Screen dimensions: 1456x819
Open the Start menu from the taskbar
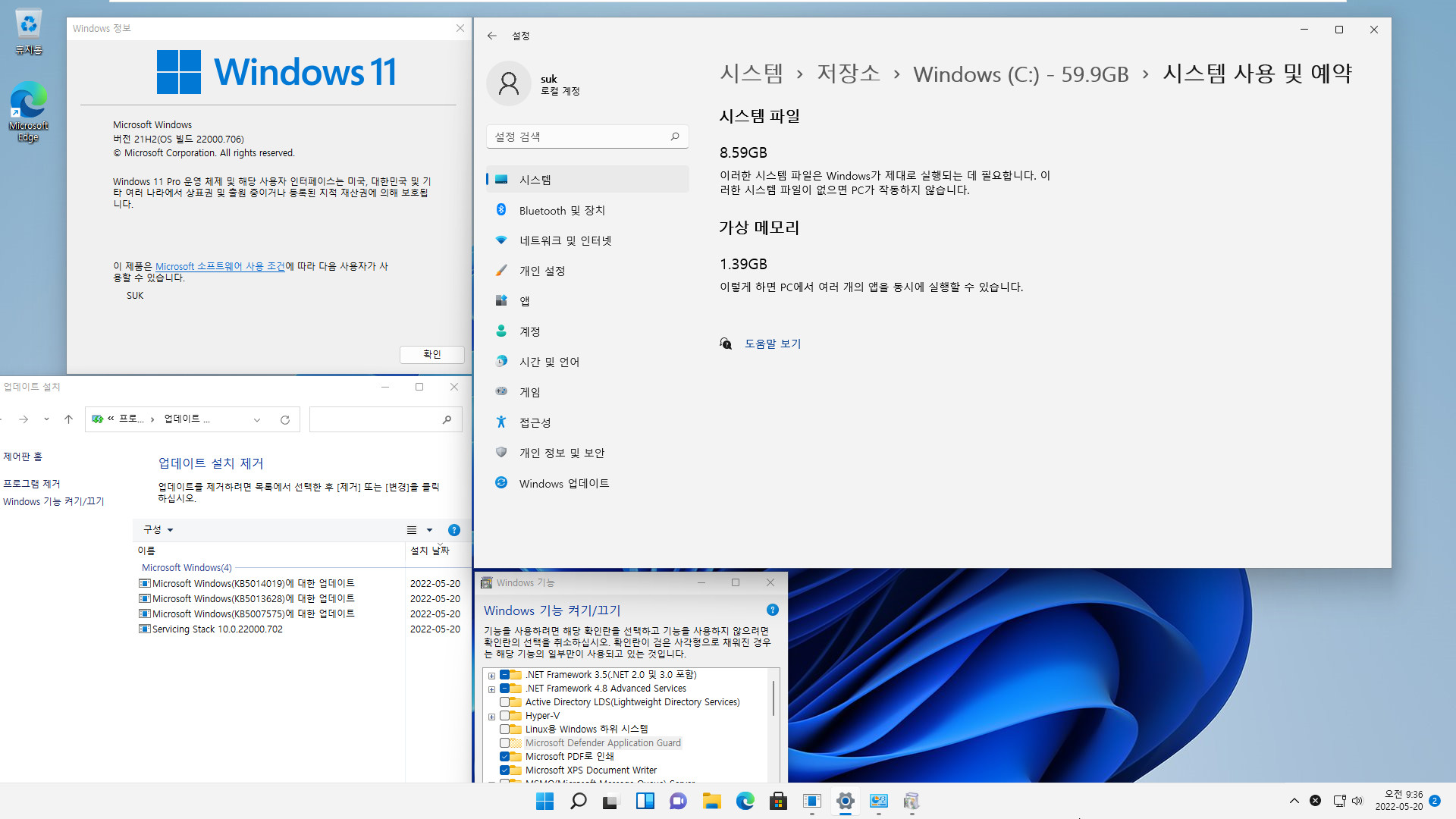545,801
